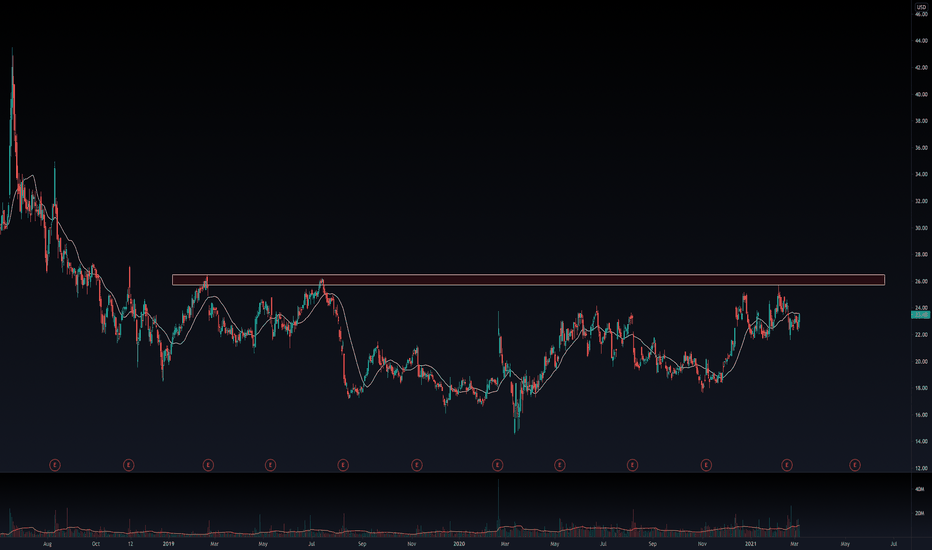Click the 20.00 price axis label
This screenshot has height=550, width=932.
tap(921, 362)
